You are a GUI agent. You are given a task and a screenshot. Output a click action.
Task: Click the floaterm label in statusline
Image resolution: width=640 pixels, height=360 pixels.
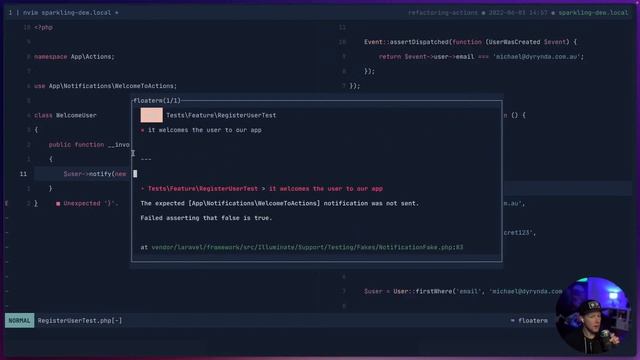point(533,320)
